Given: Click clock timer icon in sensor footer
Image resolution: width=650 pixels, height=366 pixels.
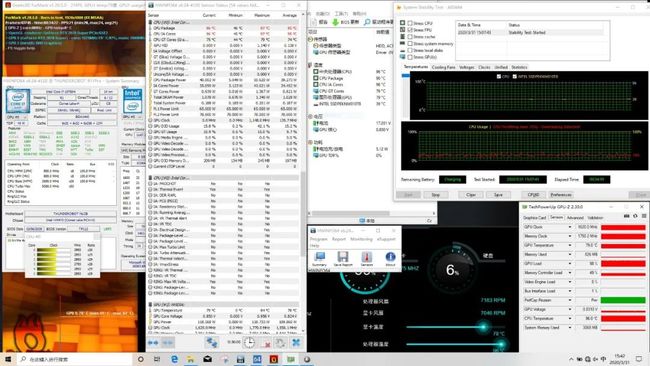Looking at the screenshot, I should (x=249, y=342).
